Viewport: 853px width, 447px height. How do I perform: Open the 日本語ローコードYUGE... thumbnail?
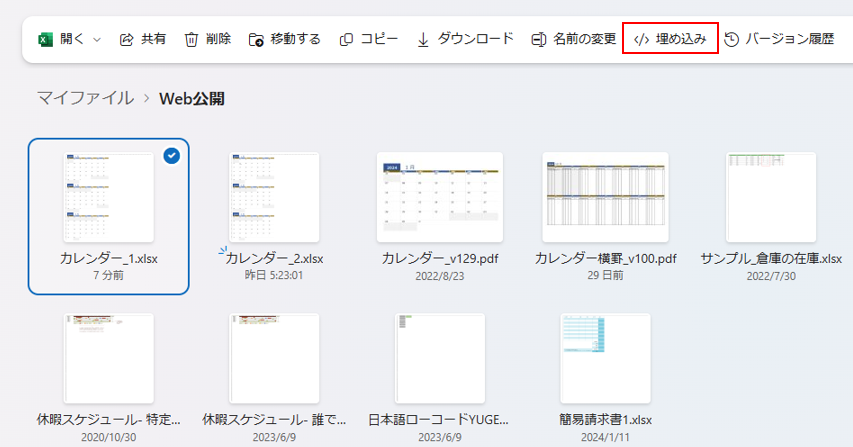click(440, 358)
